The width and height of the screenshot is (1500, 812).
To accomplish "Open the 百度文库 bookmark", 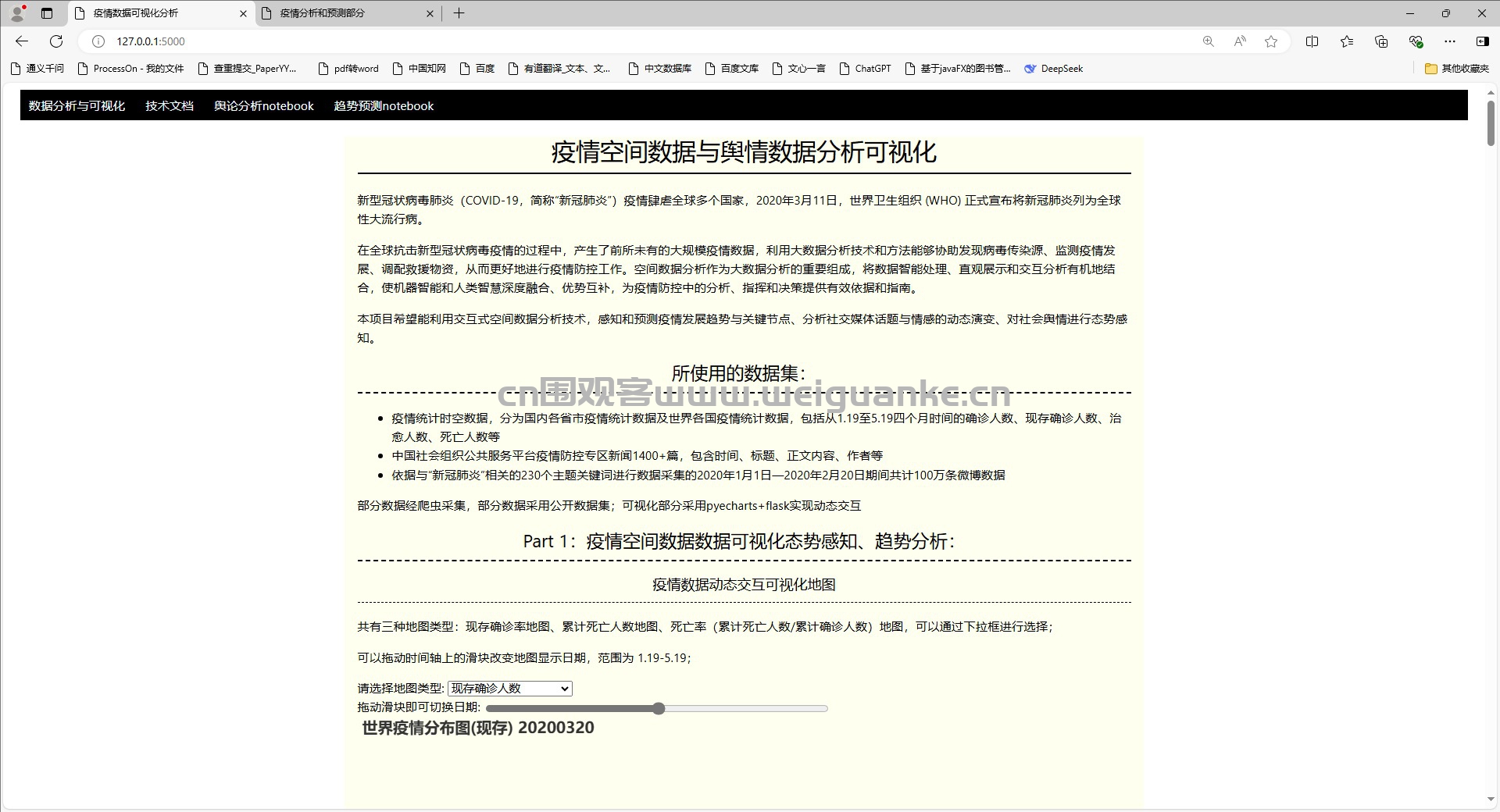I will click(732, 69).
